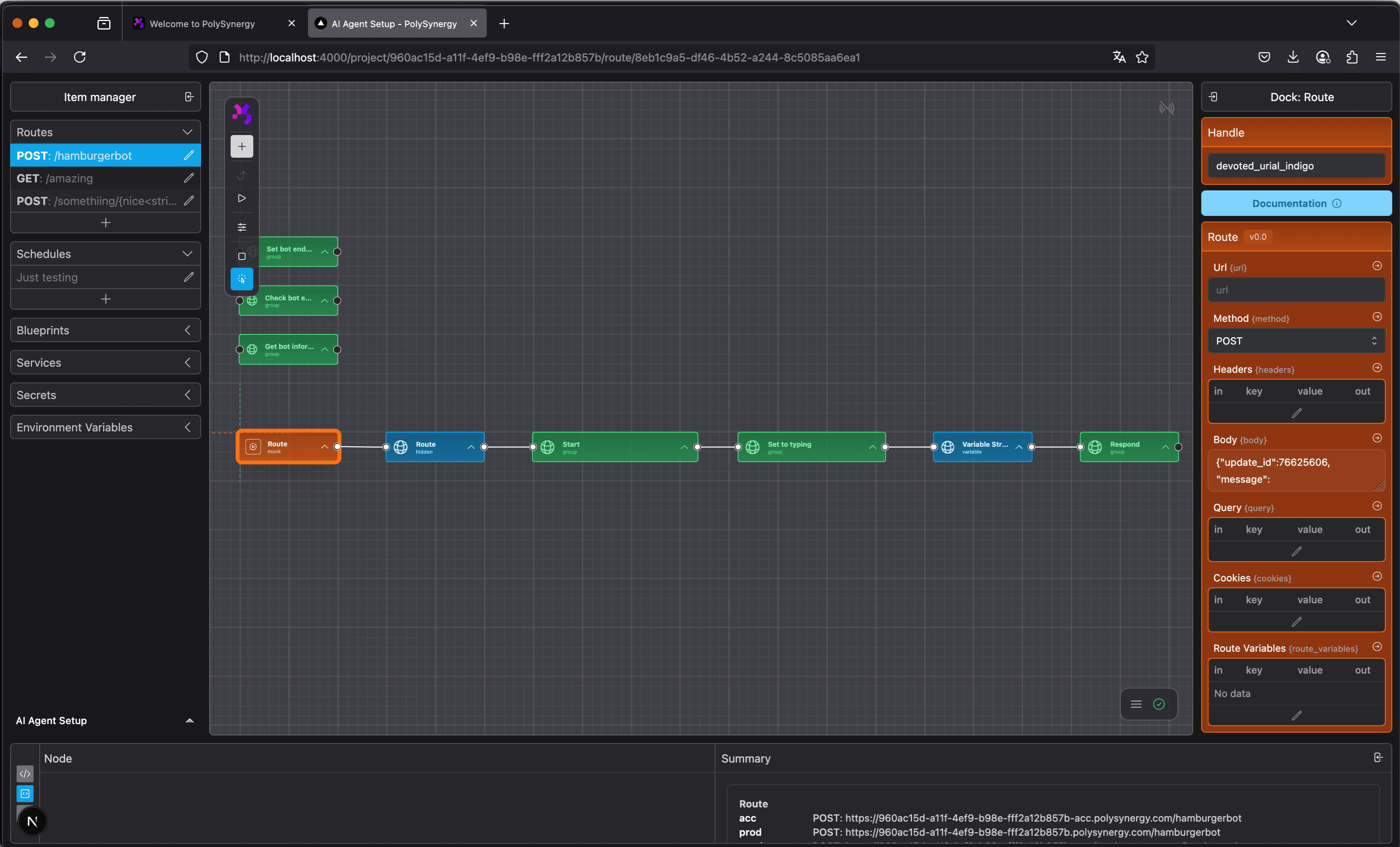1400x847 pixels.
Task: Toggle the Route Variables output circle icon
Action: coord(1377,647)
